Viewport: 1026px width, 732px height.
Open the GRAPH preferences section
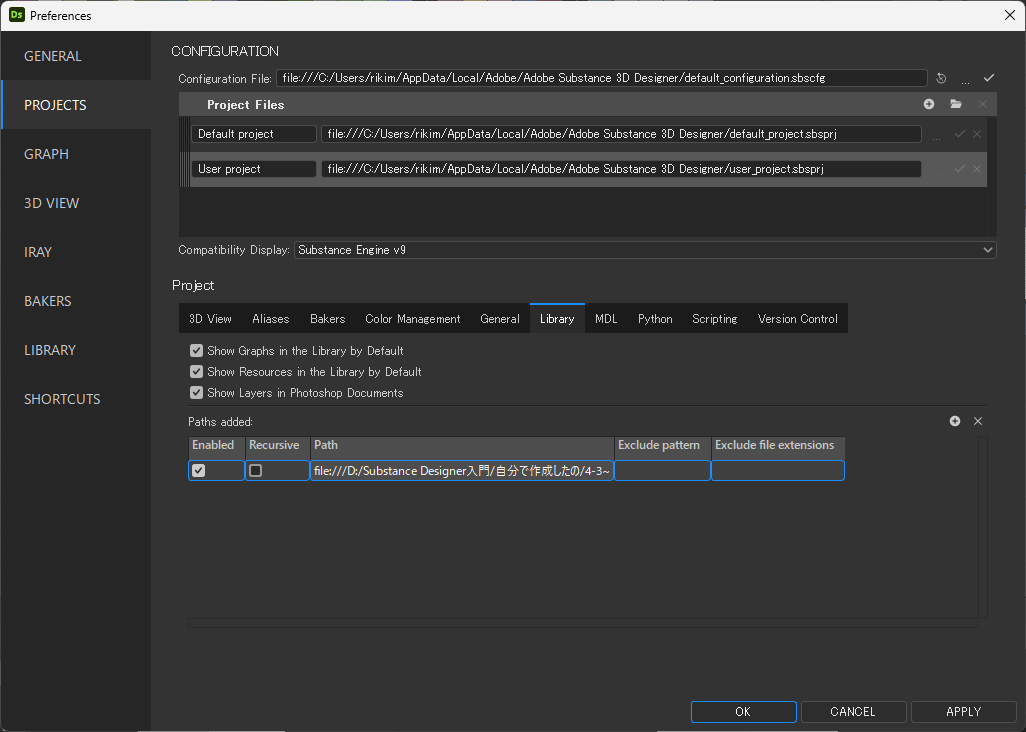pyautogui.click(x=76, y=154)
